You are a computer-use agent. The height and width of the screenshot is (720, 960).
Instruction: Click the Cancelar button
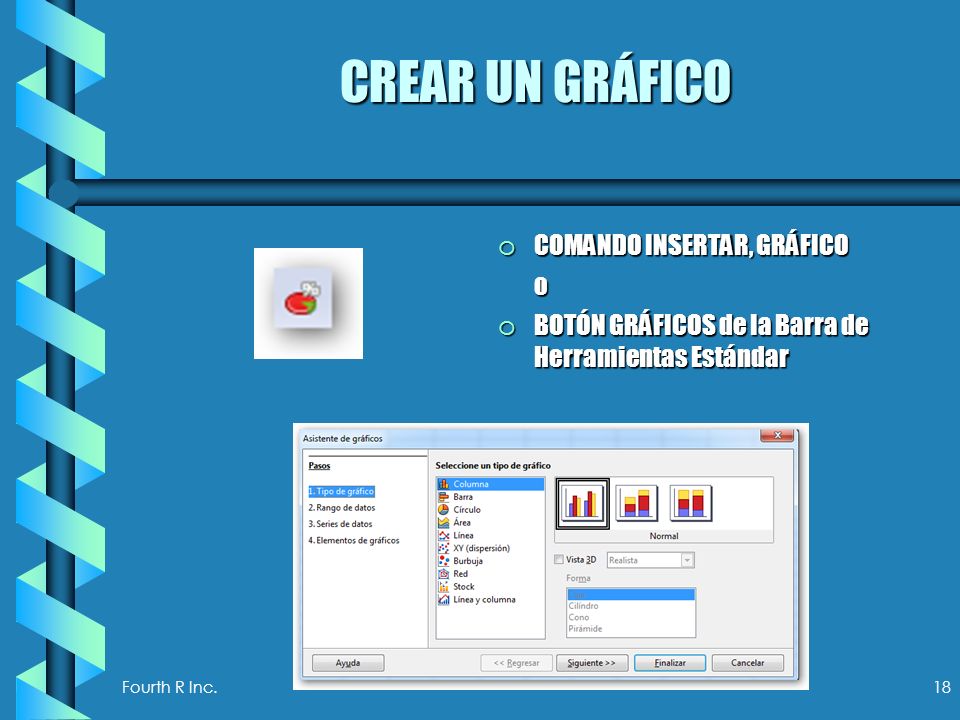[x=748, y=663]
